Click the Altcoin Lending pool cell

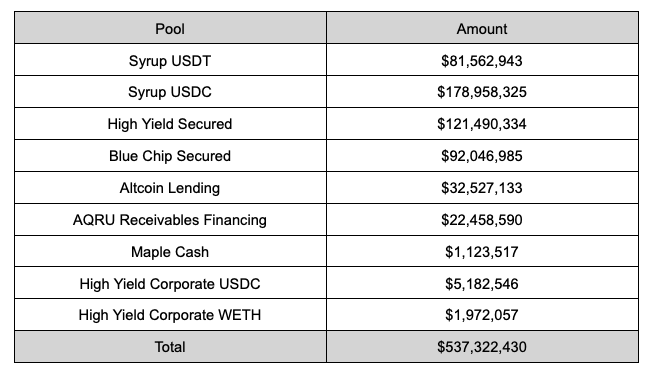coord(170,188)
